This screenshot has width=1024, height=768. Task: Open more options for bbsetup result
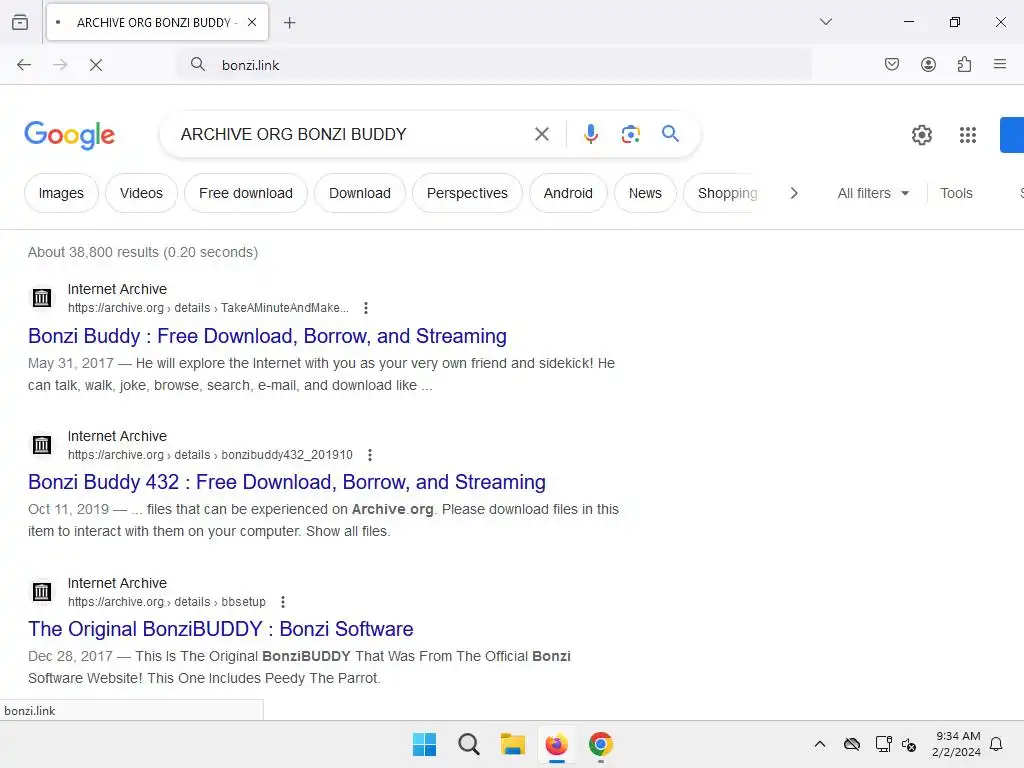pyautogui.click(x=283, y=601)
